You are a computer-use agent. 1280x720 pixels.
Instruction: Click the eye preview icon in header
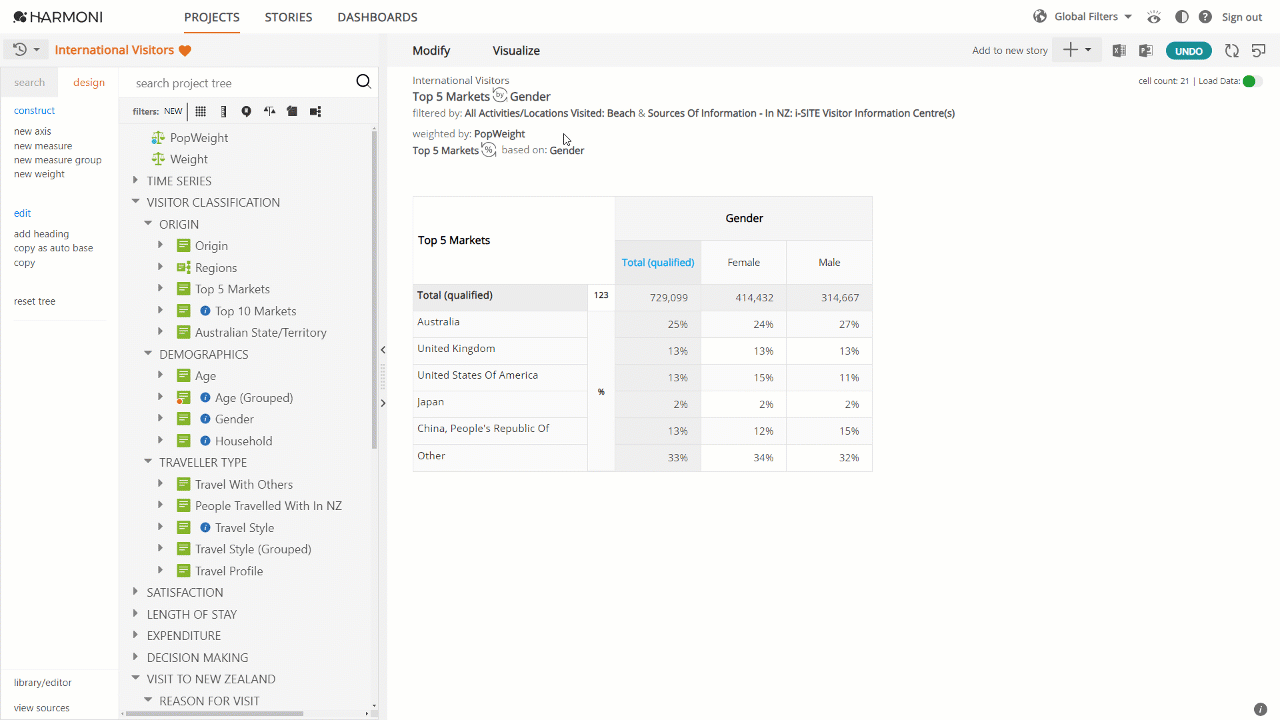1154,17
